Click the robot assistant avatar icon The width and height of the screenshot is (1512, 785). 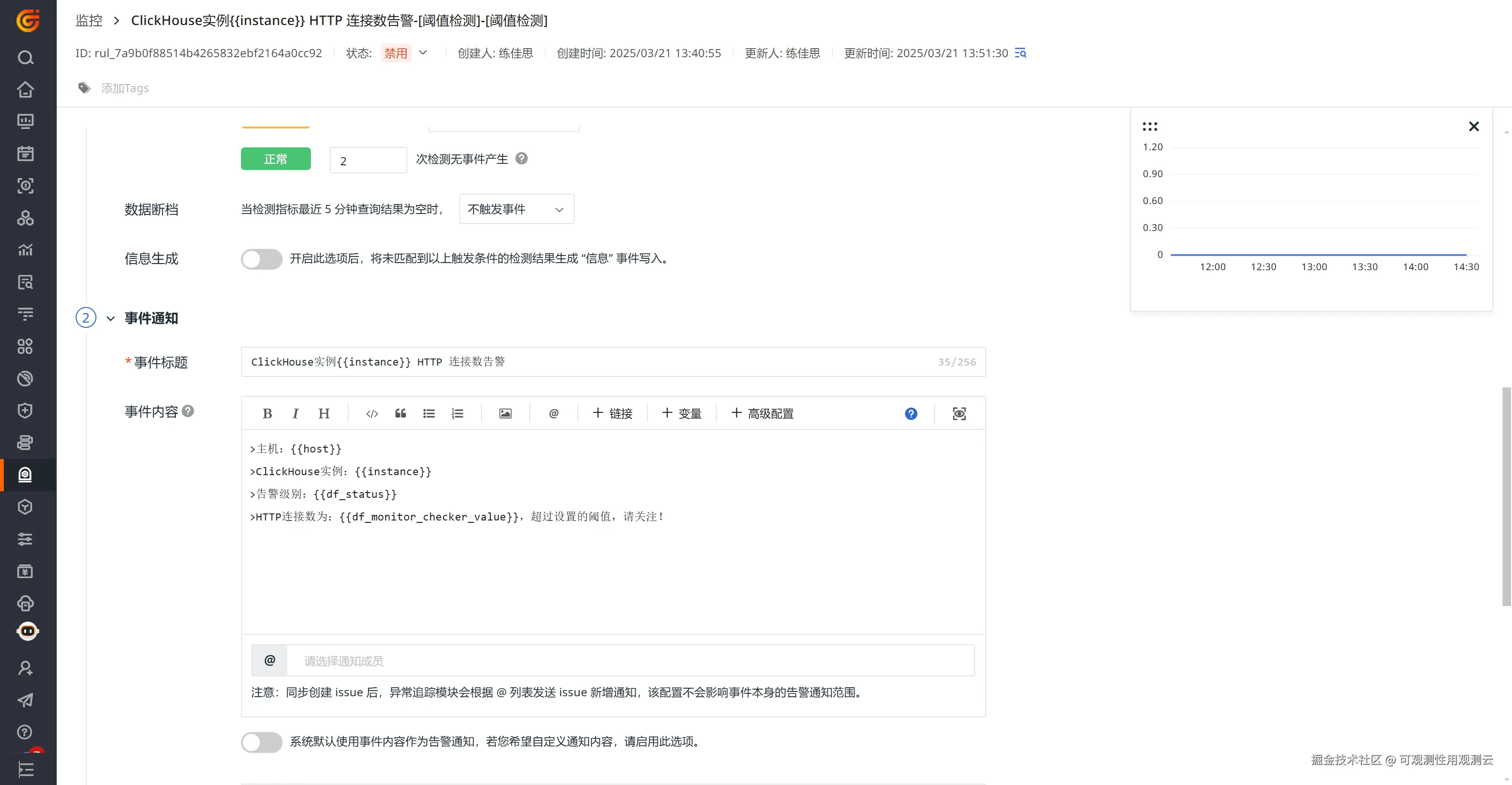click(x=27, y=631)
